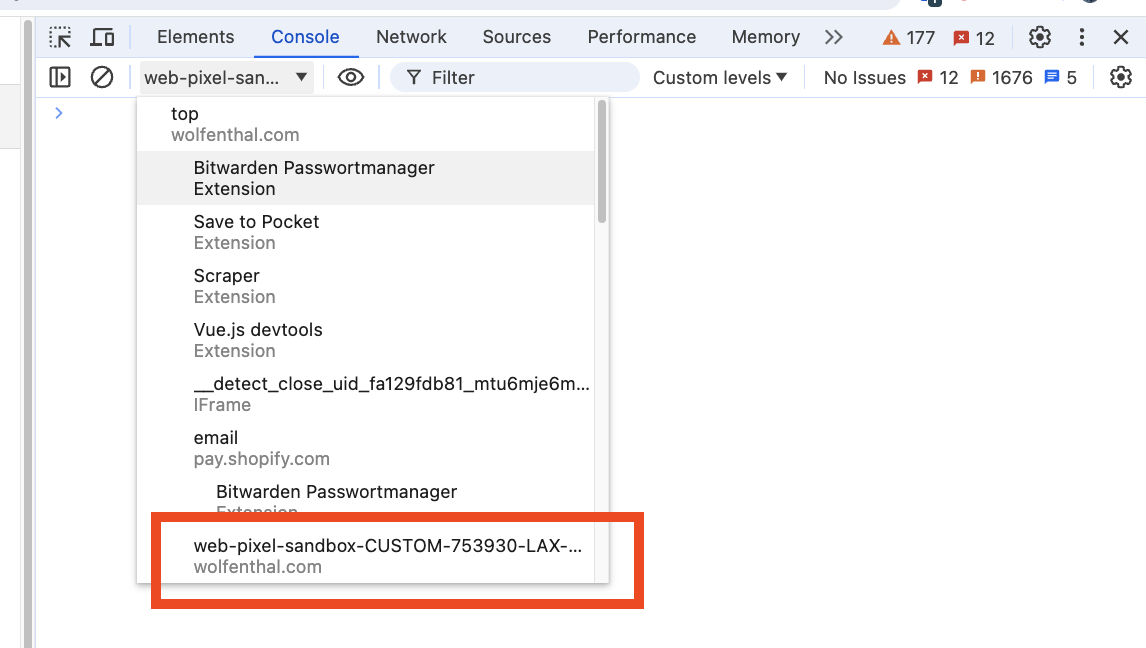Screen dimensions: 1146x648
Task: Click the context list scrollbar thumb
Action: click(602, 160)
